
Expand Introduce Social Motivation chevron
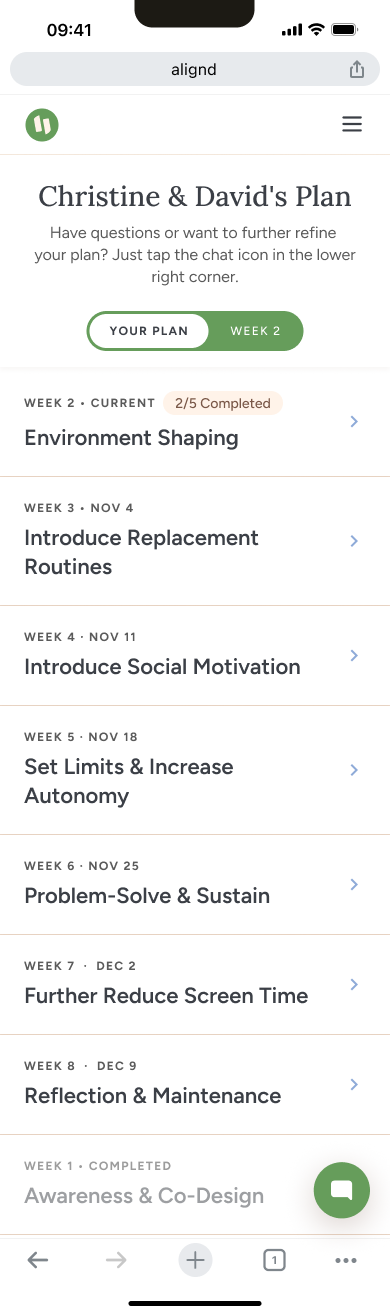354,655
